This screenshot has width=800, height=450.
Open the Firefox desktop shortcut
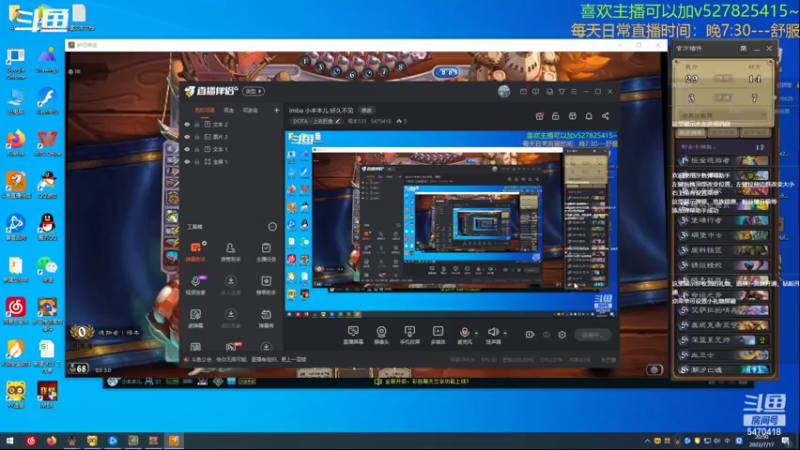(16, 144)
